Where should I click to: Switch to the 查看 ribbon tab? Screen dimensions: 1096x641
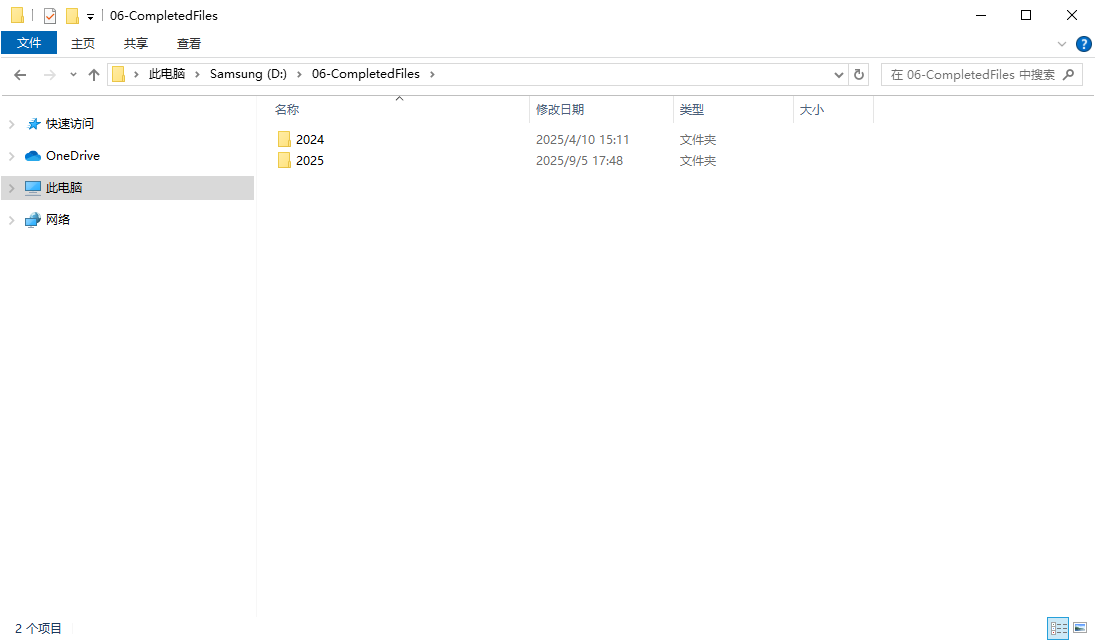(x=188, y=43)
